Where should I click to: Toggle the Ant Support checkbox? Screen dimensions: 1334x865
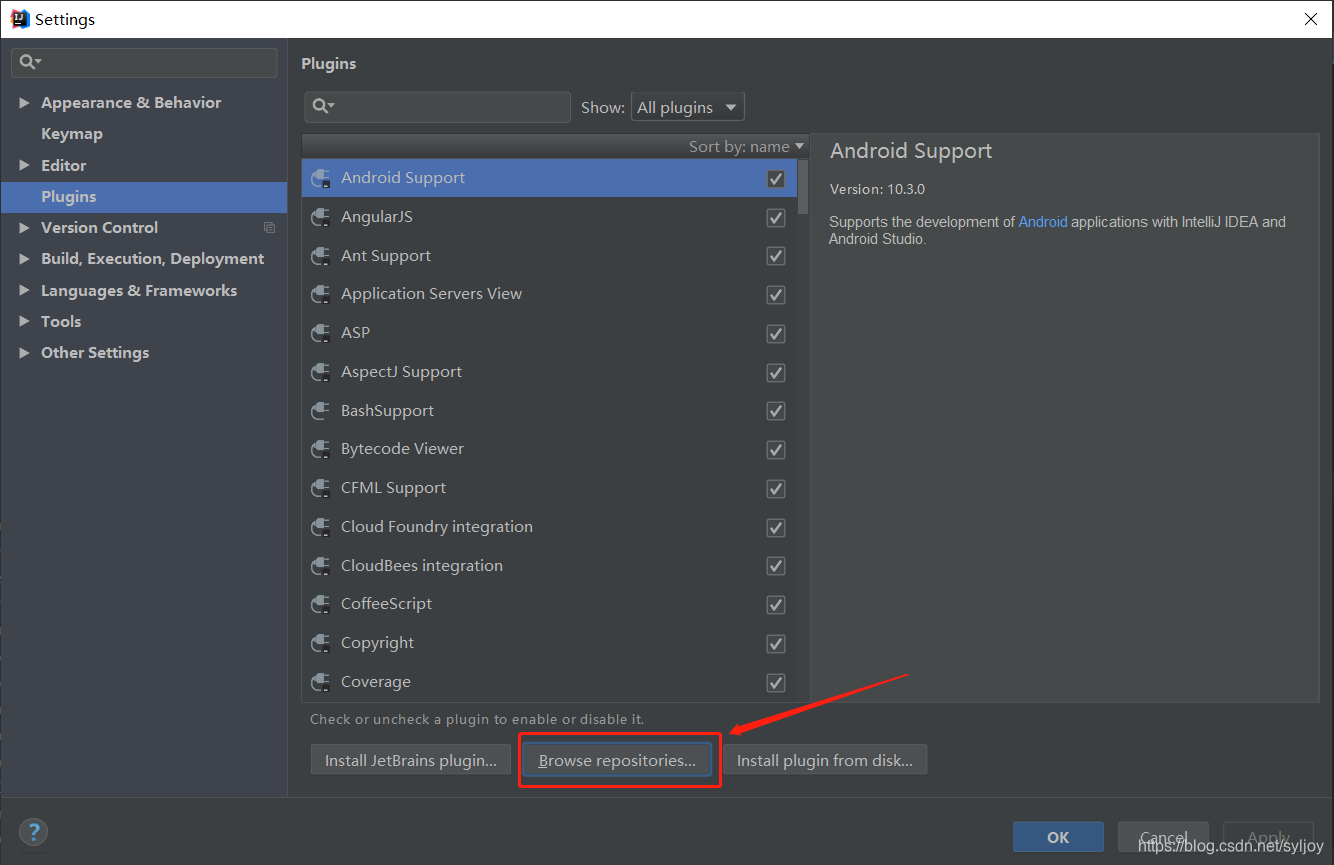pos(776,256)
